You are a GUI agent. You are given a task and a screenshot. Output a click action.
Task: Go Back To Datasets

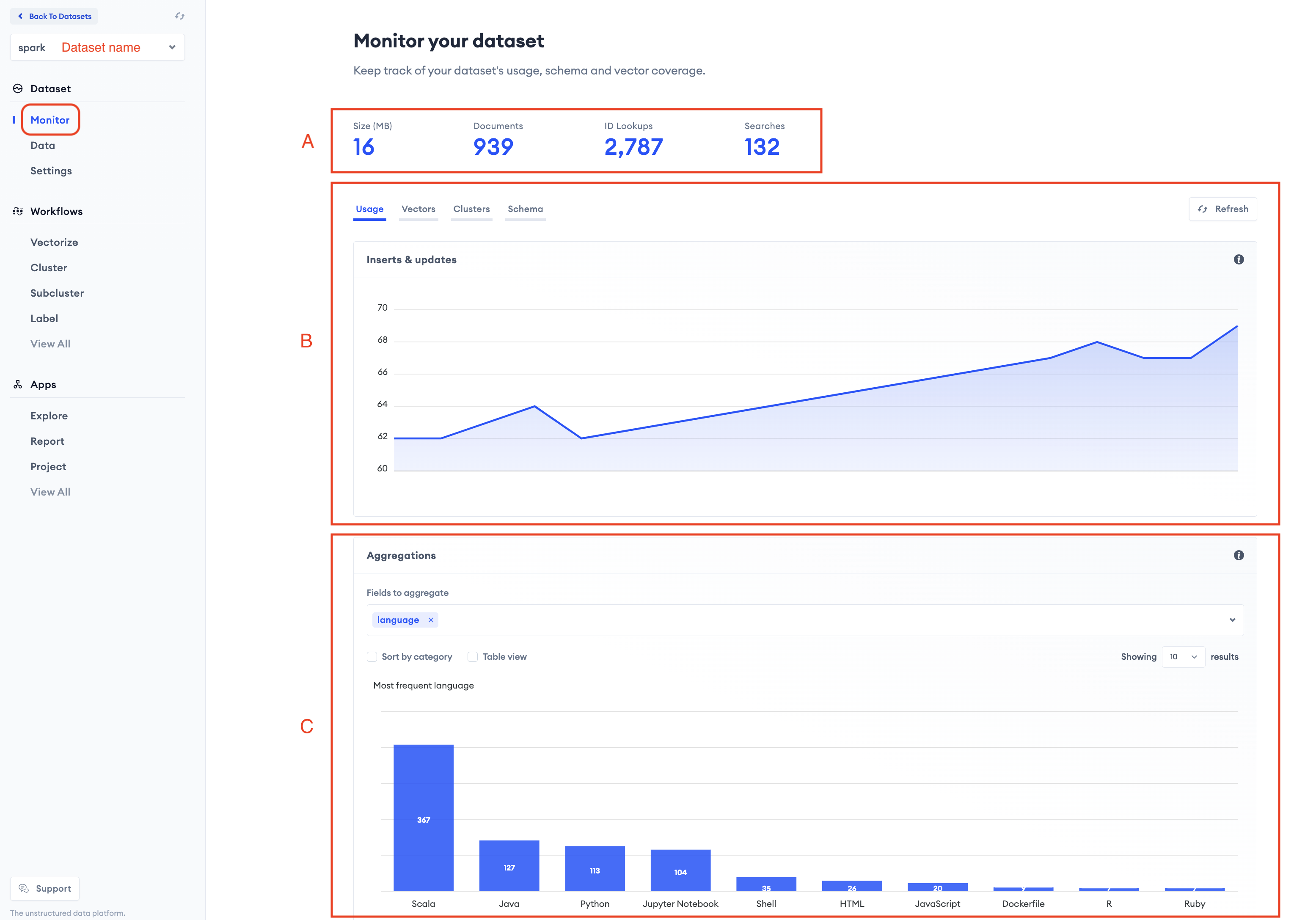pos(55,16)
